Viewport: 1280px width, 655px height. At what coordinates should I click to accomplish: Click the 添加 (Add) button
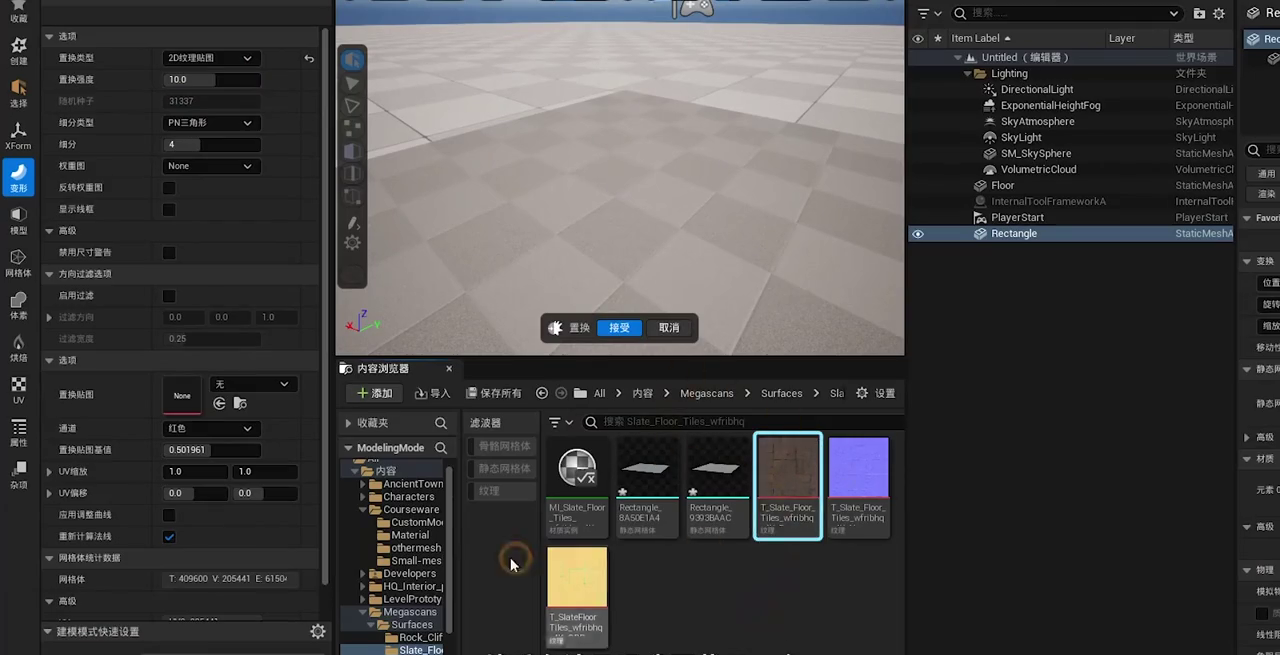(374, 393)
